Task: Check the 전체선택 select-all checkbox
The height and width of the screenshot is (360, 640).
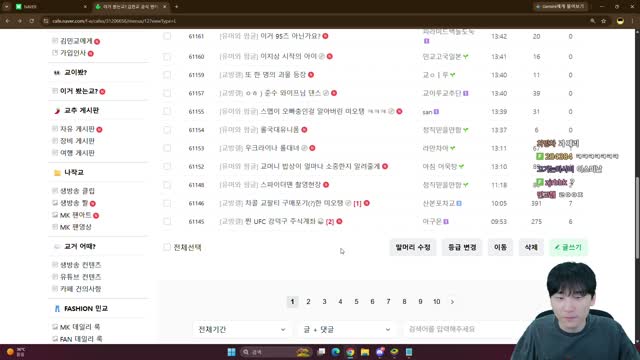Action: (x=167, y=247)
